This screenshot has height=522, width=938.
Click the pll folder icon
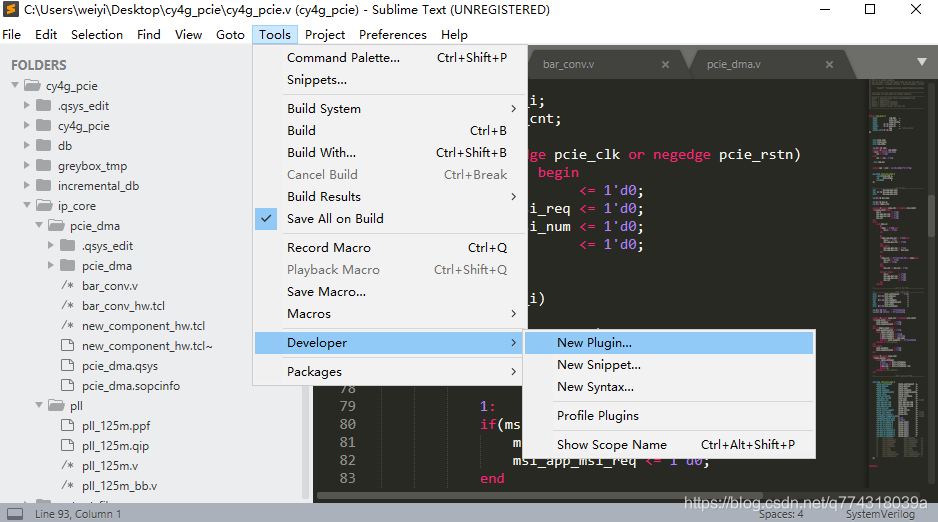coord(56,405)
